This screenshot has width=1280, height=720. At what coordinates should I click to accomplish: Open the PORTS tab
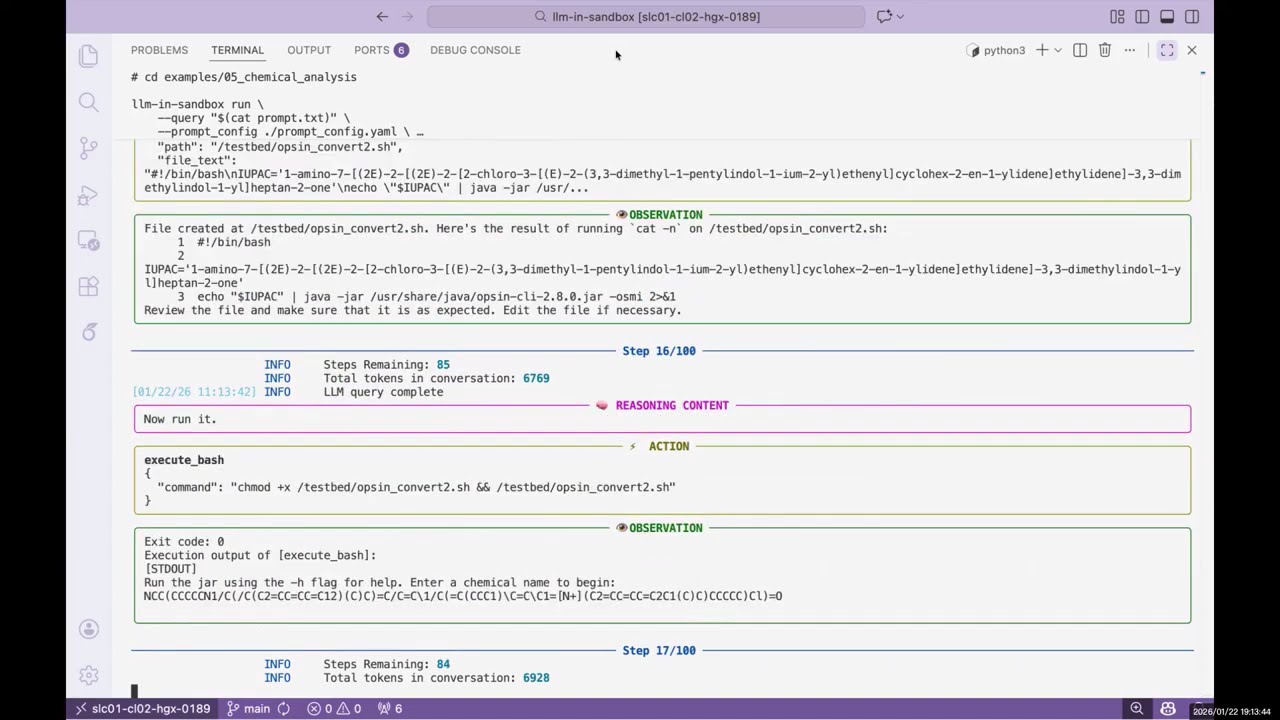tap(381, 50)
